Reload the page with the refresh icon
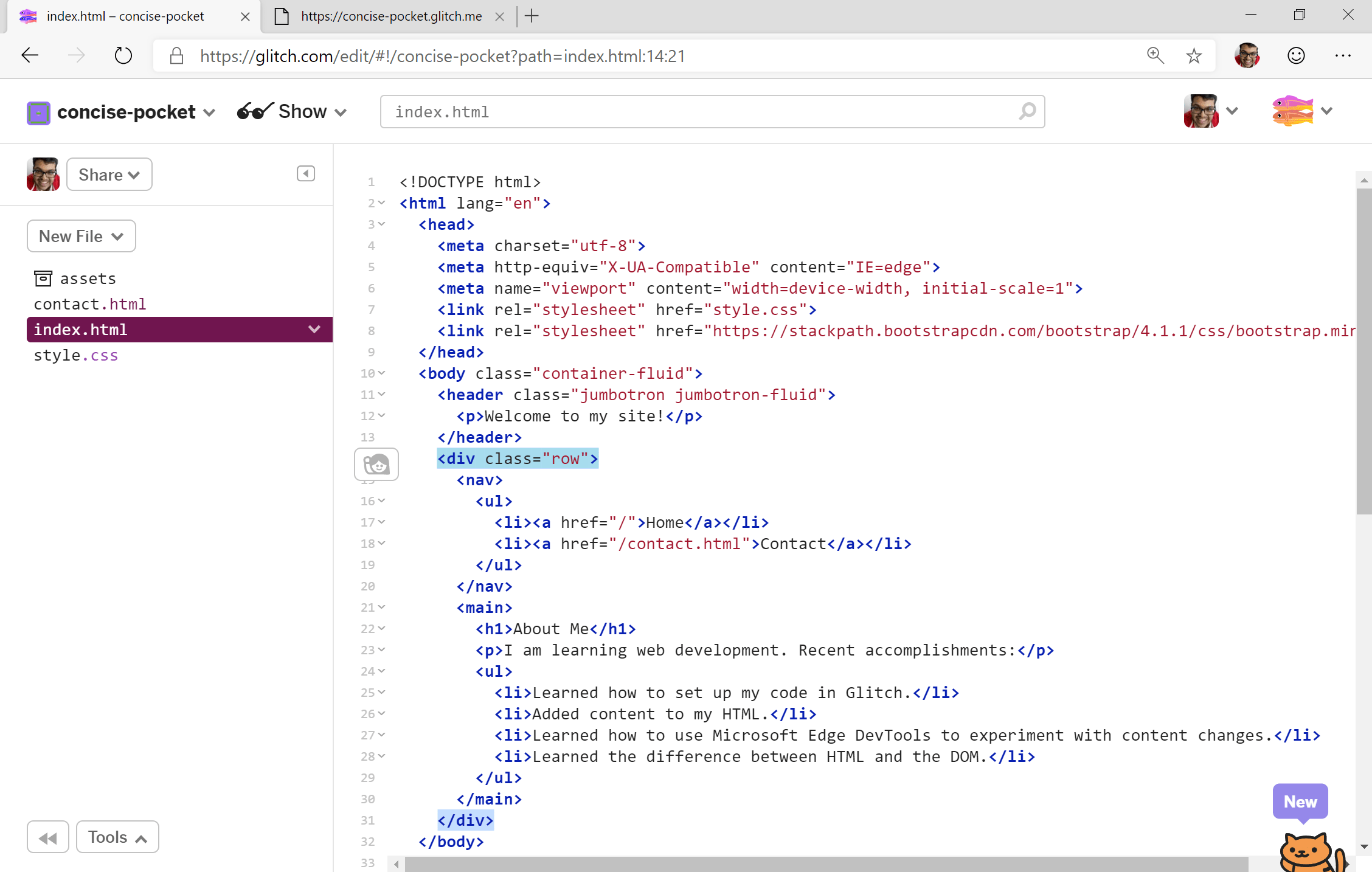Viewport: 1372px width, 872px height. tap(123, 55)
